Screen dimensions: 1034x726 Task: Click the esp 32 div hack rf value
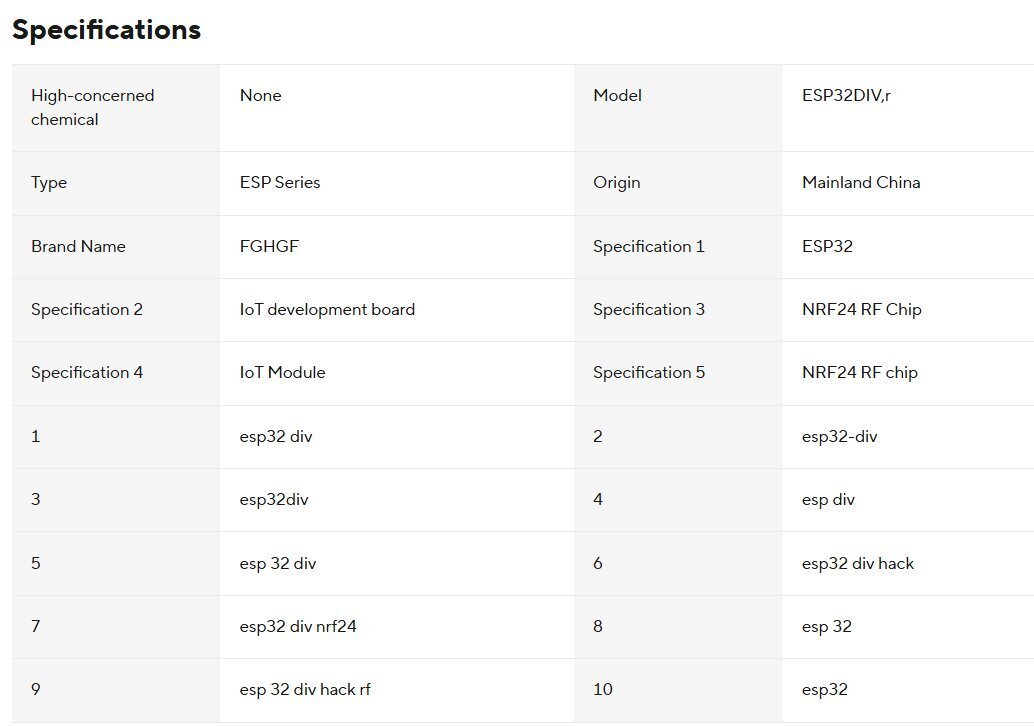[x=305, y=690]
